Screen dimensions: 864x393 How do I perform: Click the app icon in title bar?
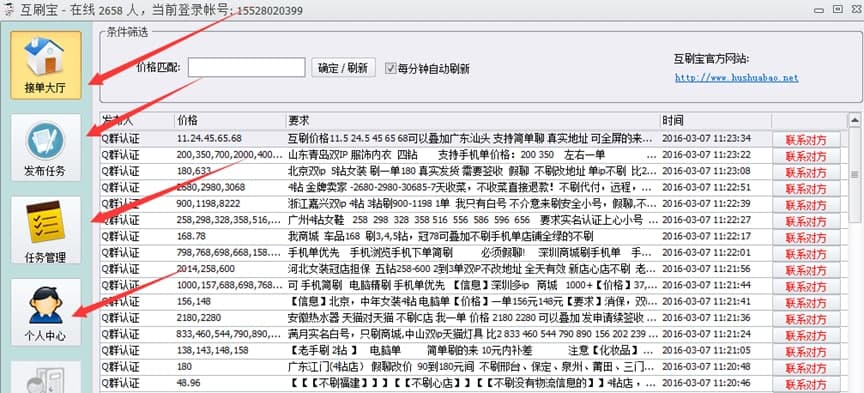(x=8, y=10)
